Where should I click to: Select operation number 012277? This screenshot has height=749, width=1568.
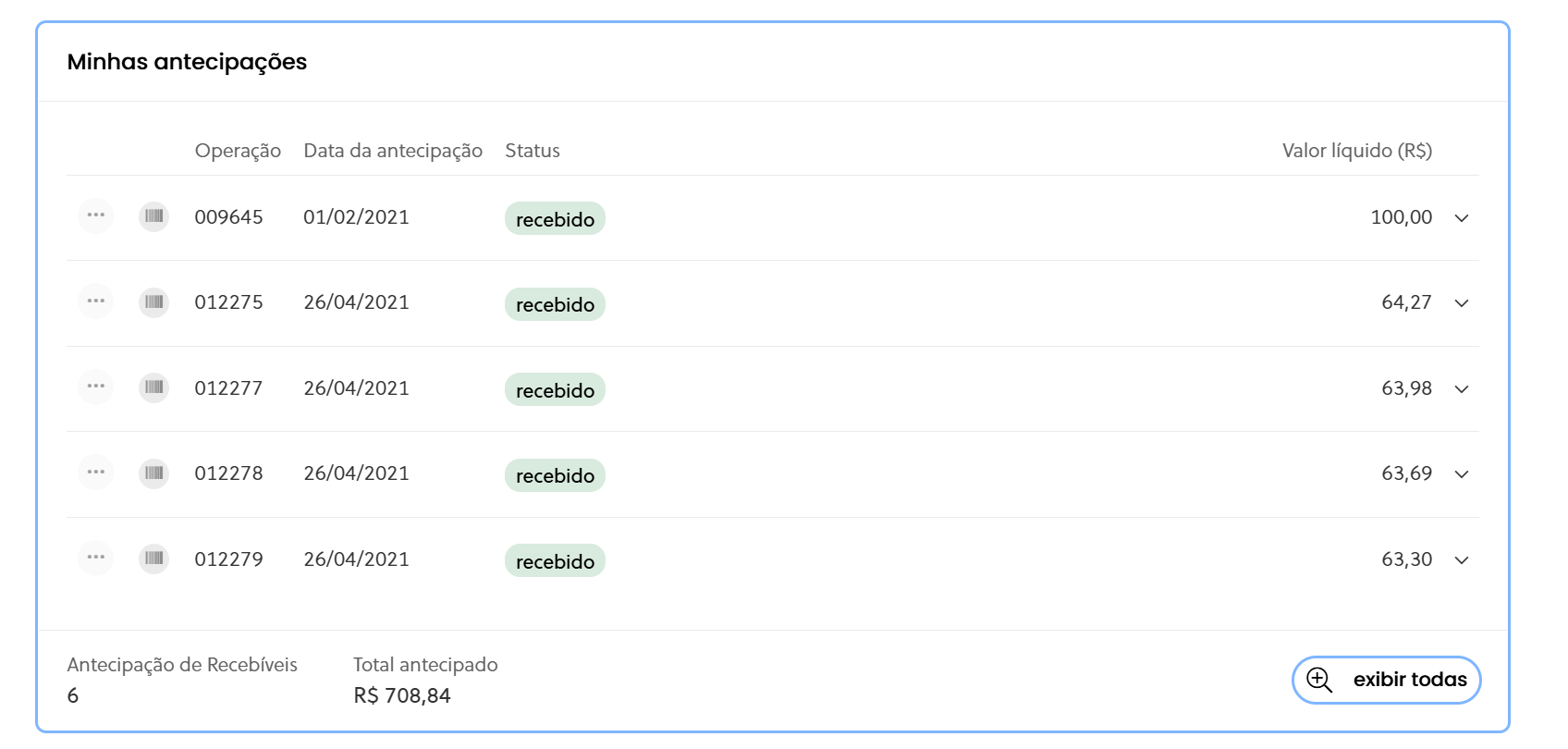coord(228,388)
